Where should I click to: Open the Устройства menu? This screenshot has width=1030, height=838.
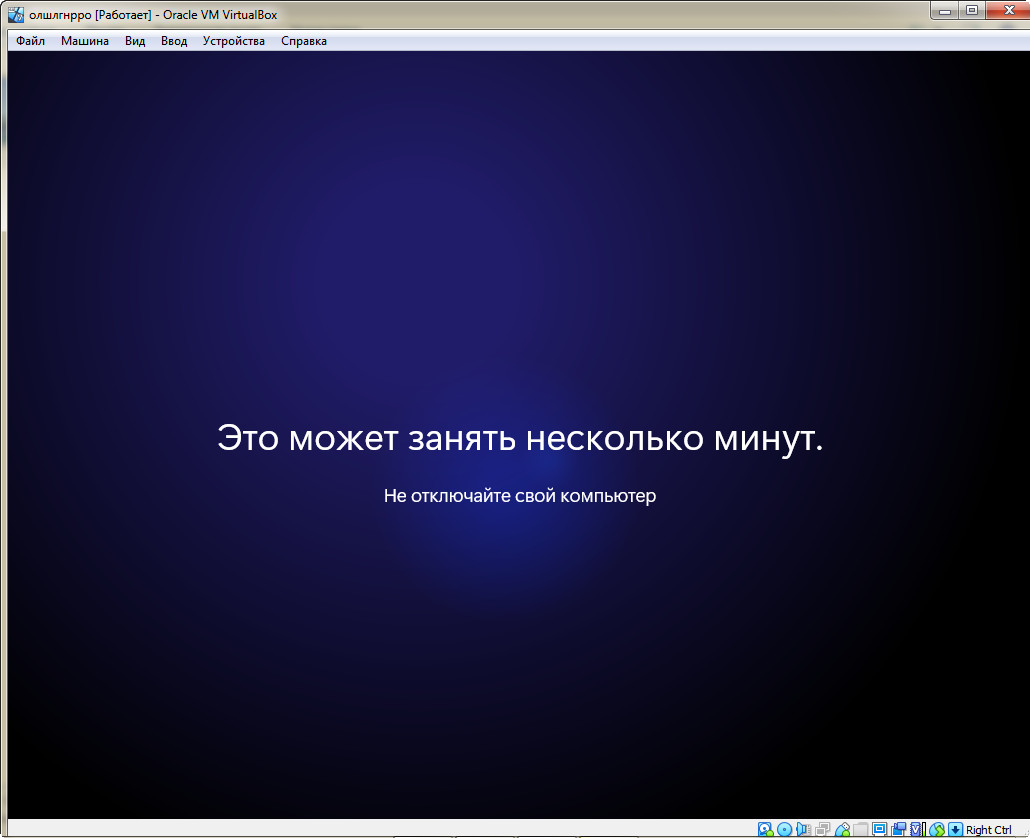(233, 41)
